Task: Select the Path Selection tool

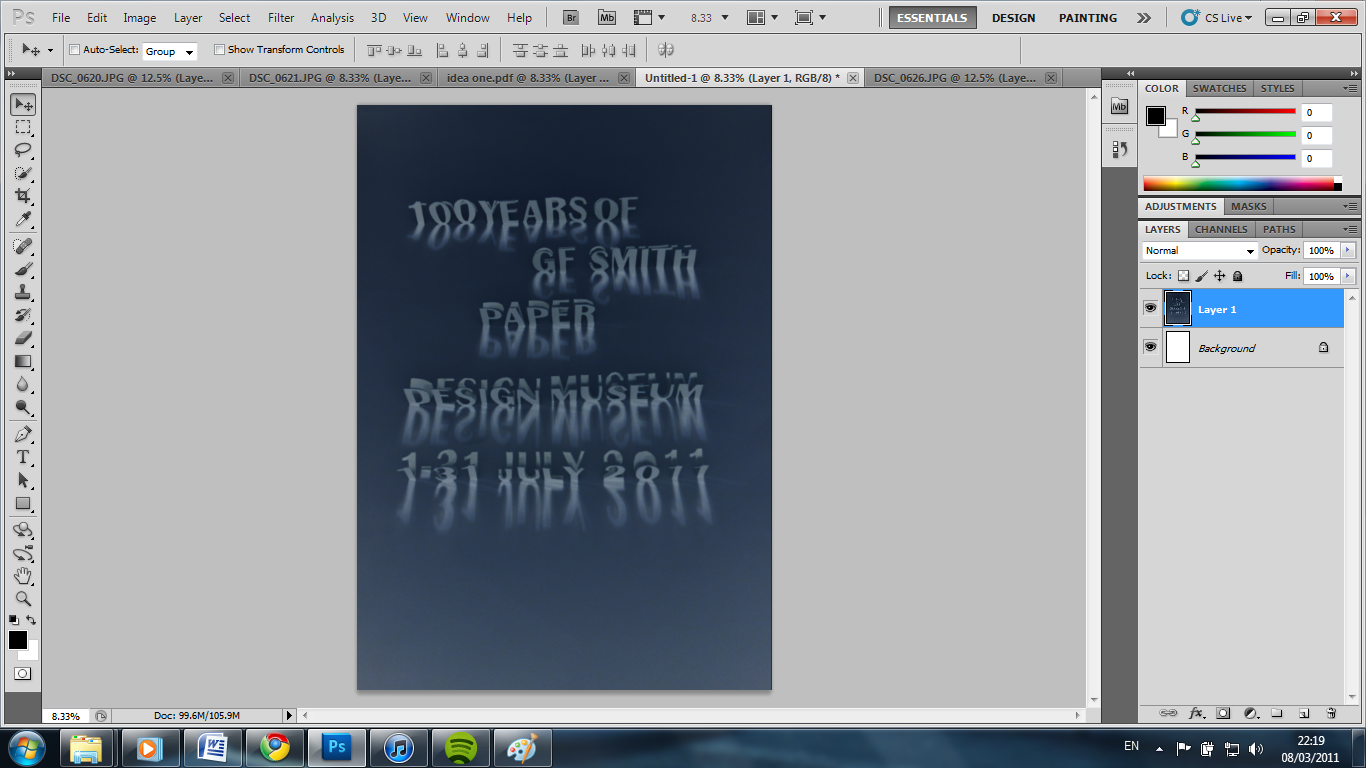Action: pyautogui.click(x=23, y=480)
